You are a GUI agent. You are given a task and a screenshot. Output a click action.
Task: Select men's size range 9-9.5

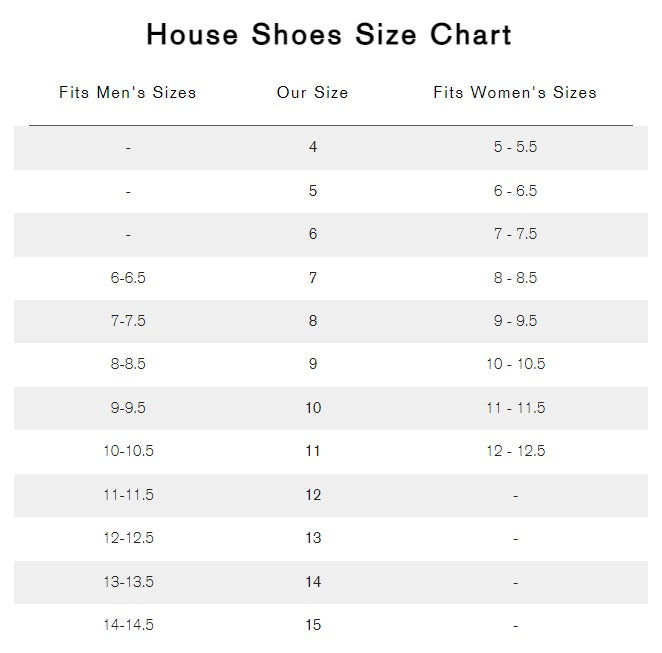tap(128, 408)
